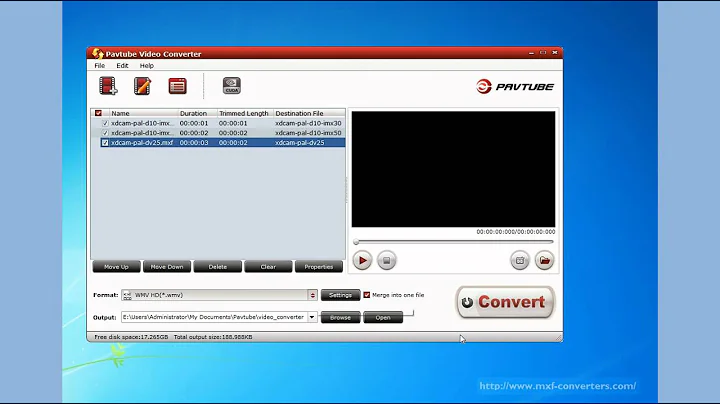Expand the Format dropdown arrows
This screenshot has width=720, height=404.
(x=313, y=295)
